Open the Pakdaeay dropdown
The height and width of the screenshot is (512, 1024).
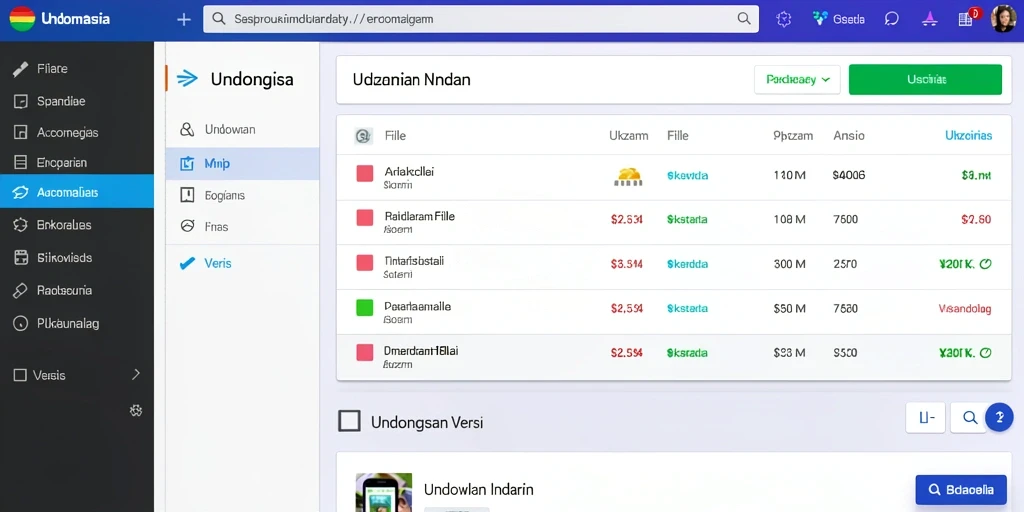click(797, 80)
